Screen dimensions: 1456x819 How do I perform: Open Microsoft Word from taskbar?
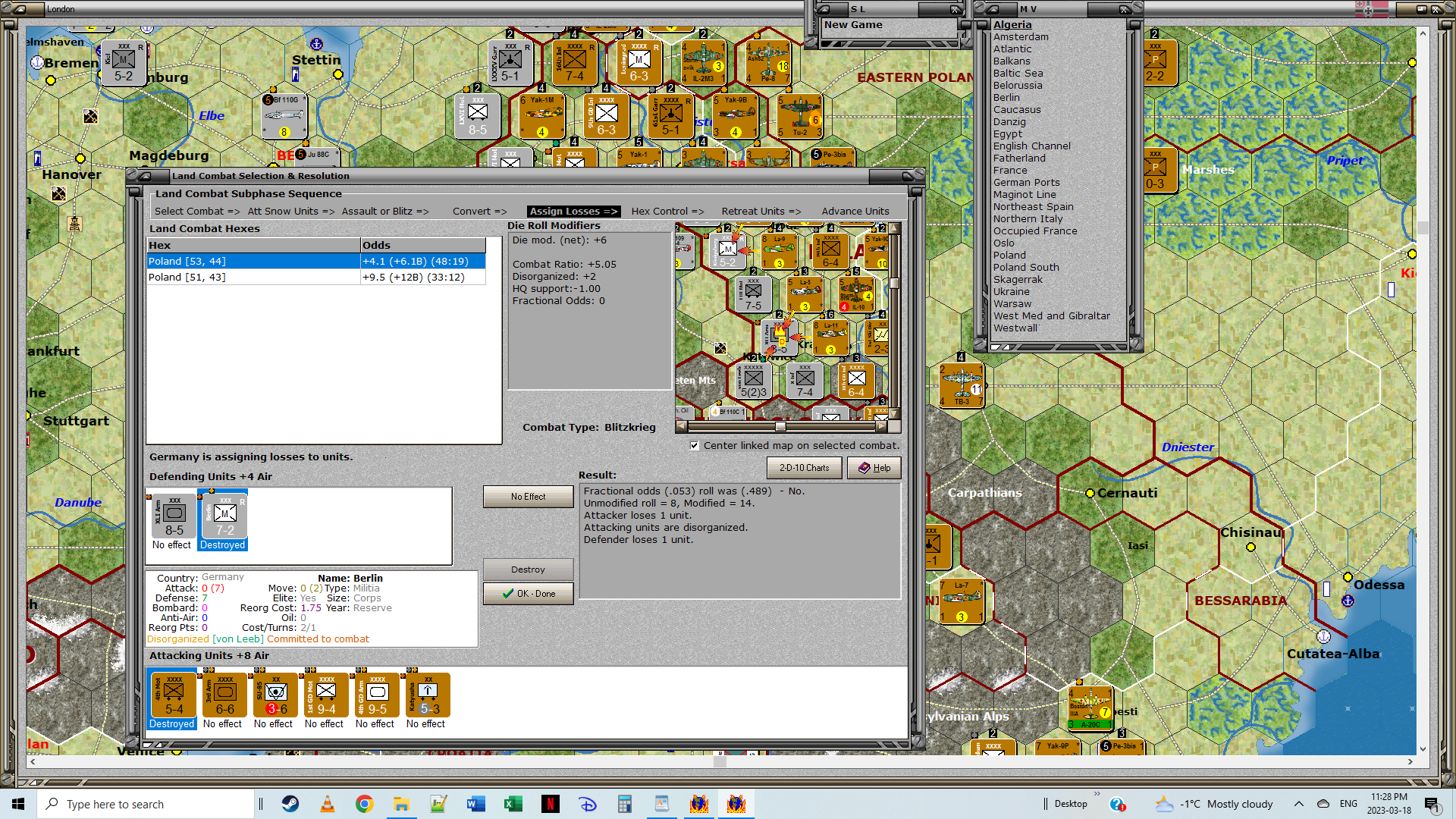(x=476, y=804)
